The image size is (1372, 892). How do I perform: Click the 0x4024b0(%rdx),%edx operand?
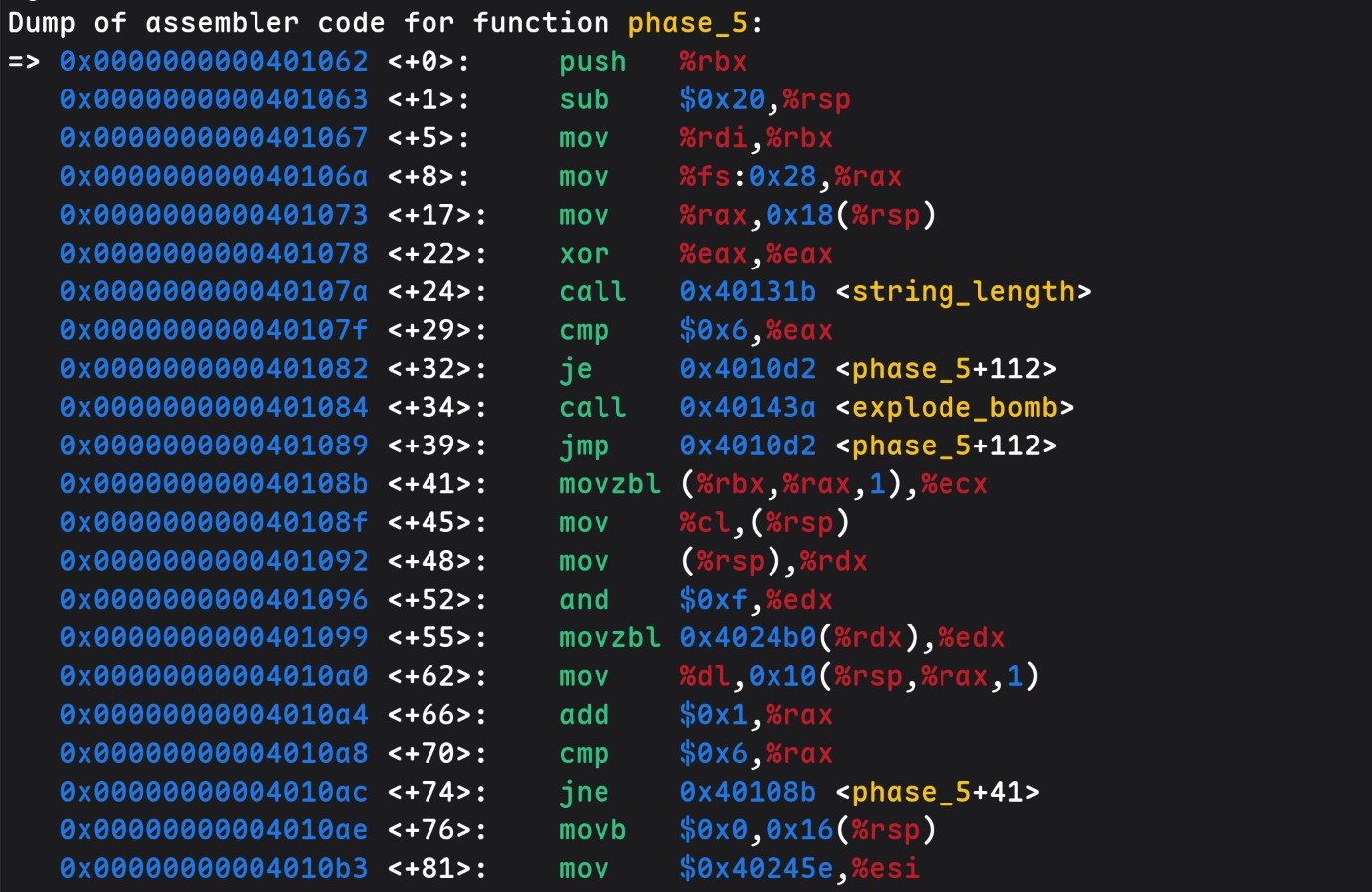(x=843, y=638)
